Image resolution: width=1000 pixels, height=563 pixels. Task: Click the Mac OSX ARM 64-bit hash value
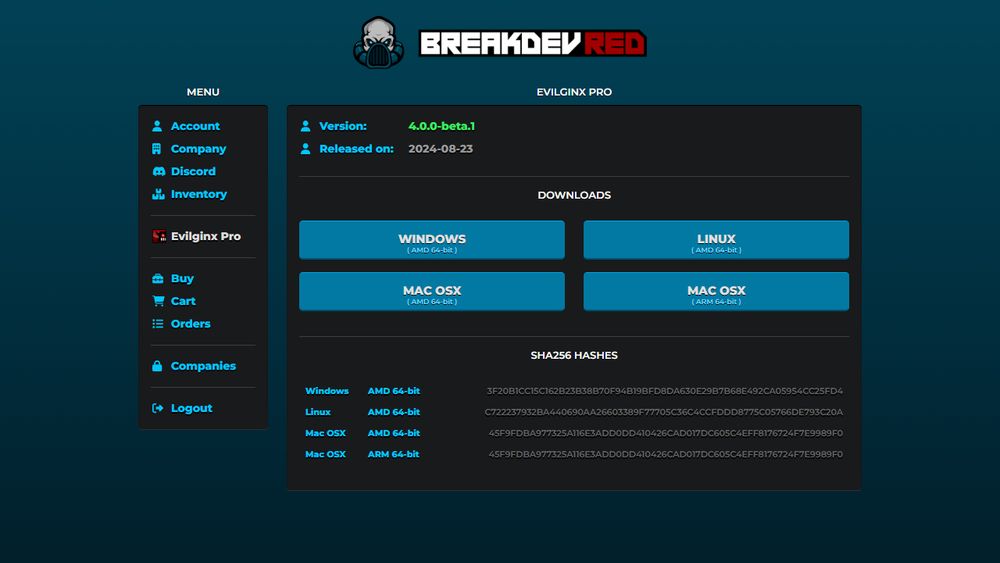[x=666, y=454]
